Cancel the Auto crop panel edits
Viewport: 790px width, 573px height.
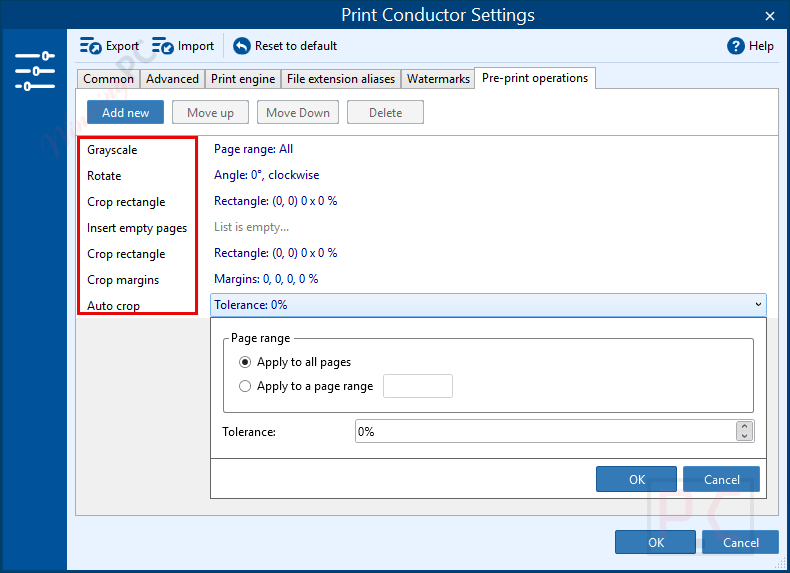(721, 479)
